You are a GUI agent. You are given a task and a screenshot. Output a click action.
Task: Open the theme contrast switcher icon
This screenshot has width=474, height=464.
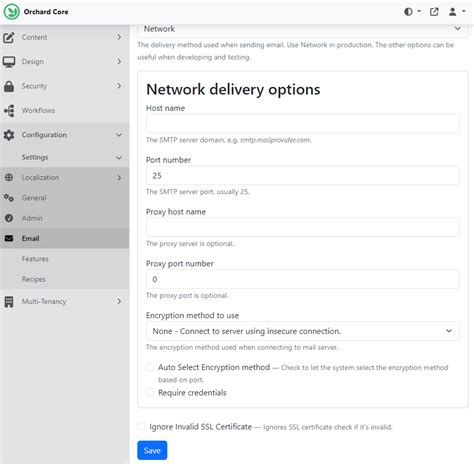tap(412, 12)
